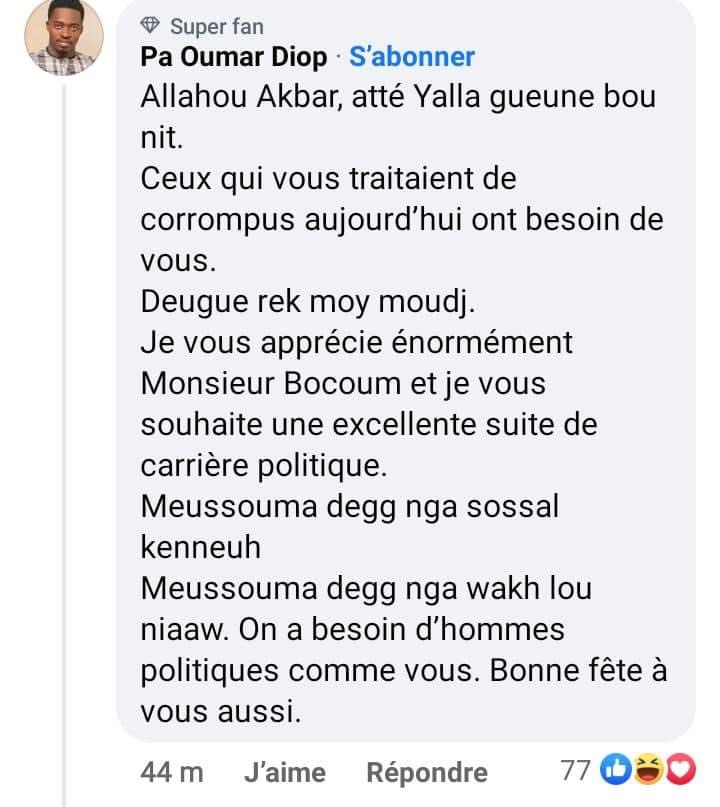Open Pa Oumar Diop's profile picture
Image resolution: width=720 pixels, height=807 pixels.
coord(64,37)
